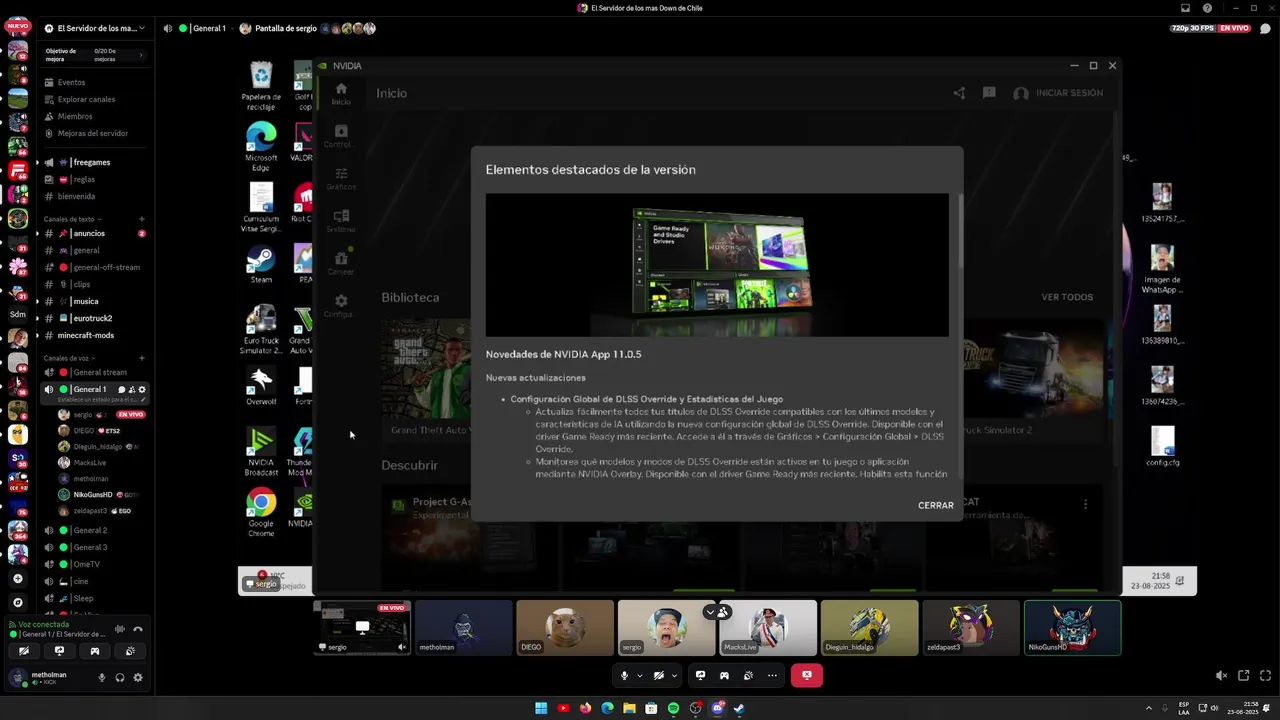This screenshot has width=1280, height=720.
Task: Open Overwolf shortcut on shared desktop
Action: point(261,387)
